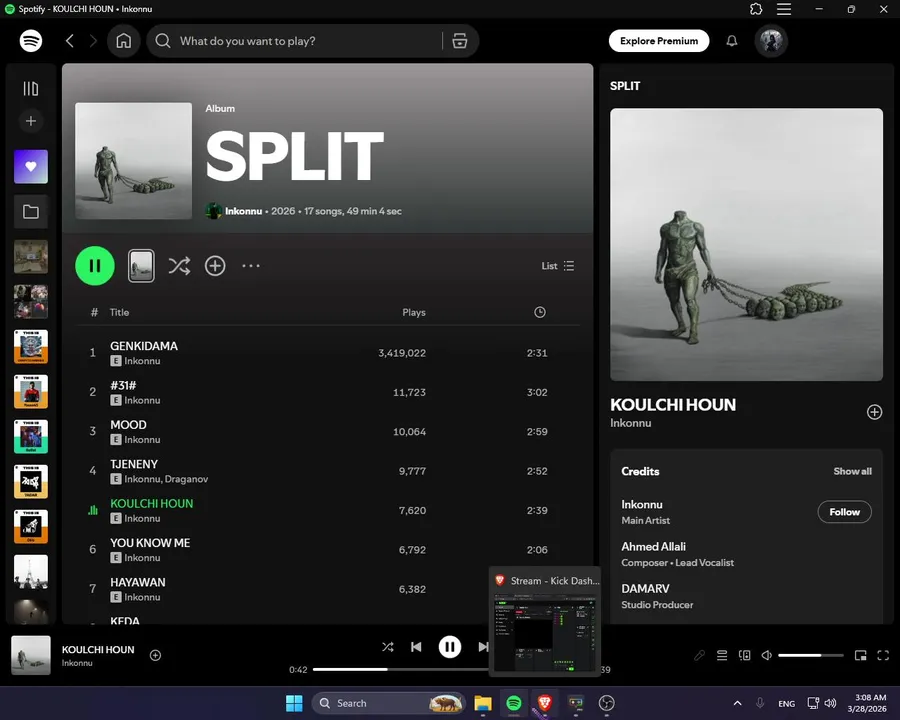The width and height of the screenshot is (900, 720).
Task: Click the Title column header
Action: point(119,312)
